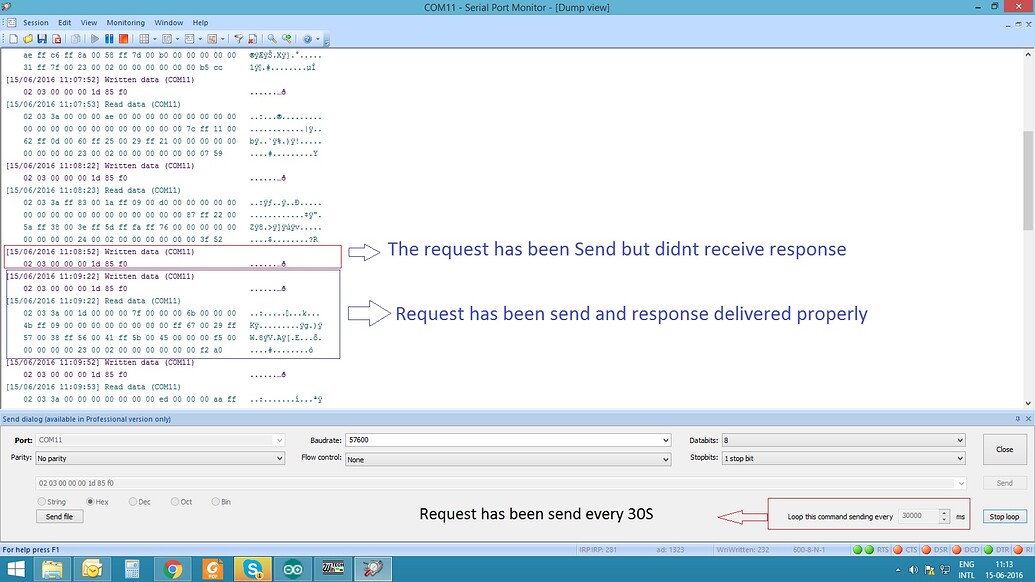Open a session with the folder toolbar icon
The width and height of the screenshot is (1035, 582).
(x=27, y=39)
